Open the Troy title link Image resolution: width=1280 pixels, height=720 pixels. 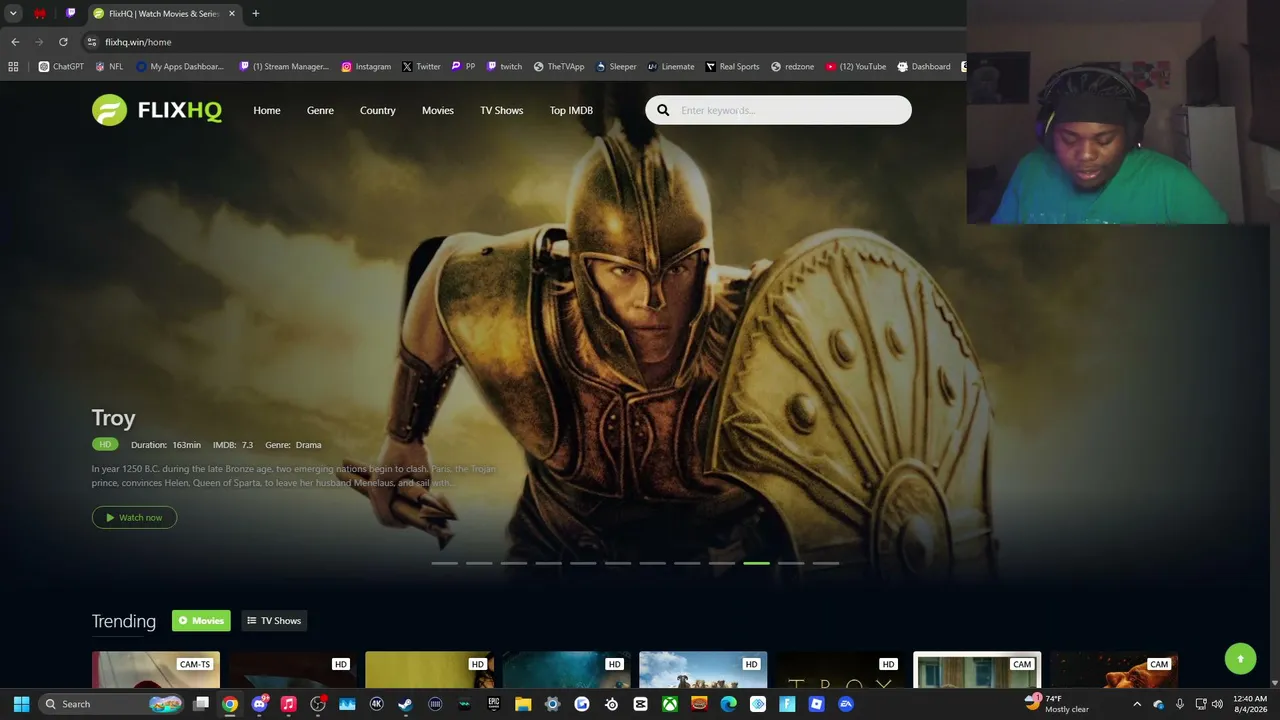coord(113,418)
